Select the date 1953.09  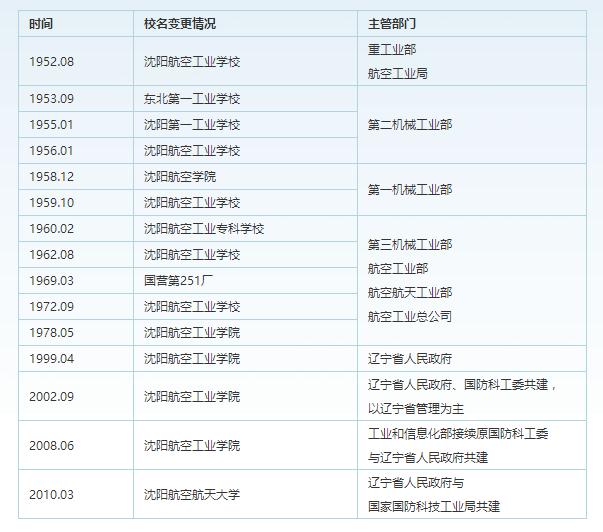52,98
